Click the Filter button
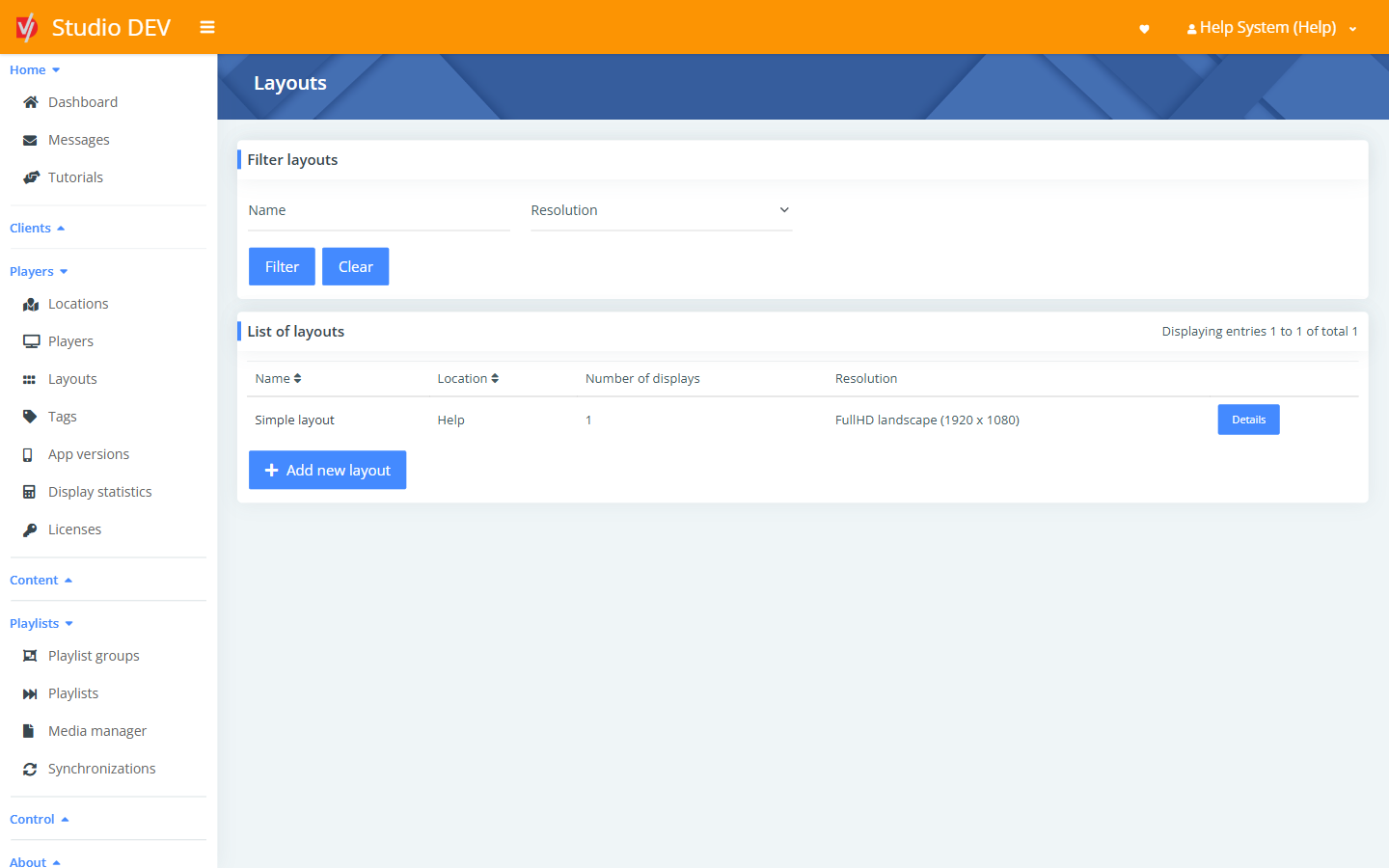The height and width of the screenshot is (868, 1389). pos(282,267)
